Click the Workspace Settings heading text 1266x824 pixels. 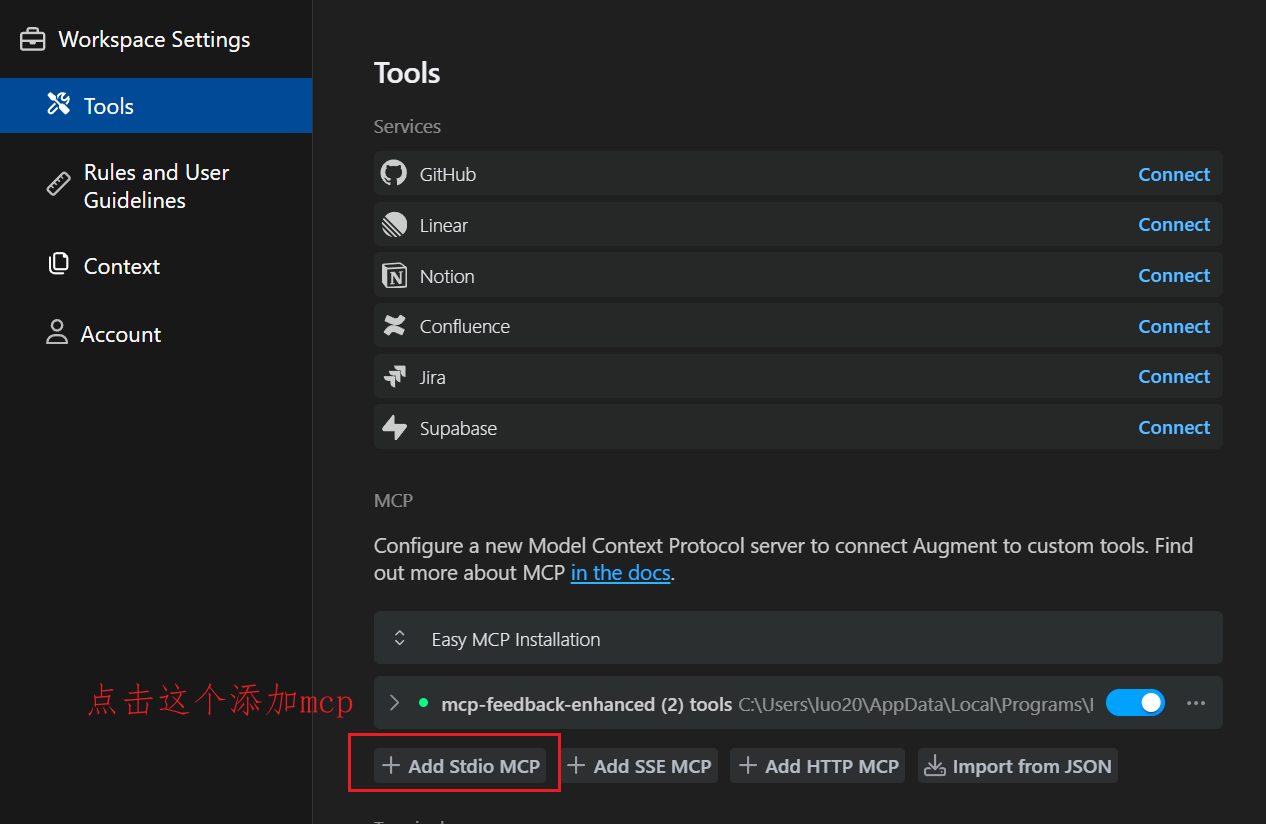click(x=154, y=40)
